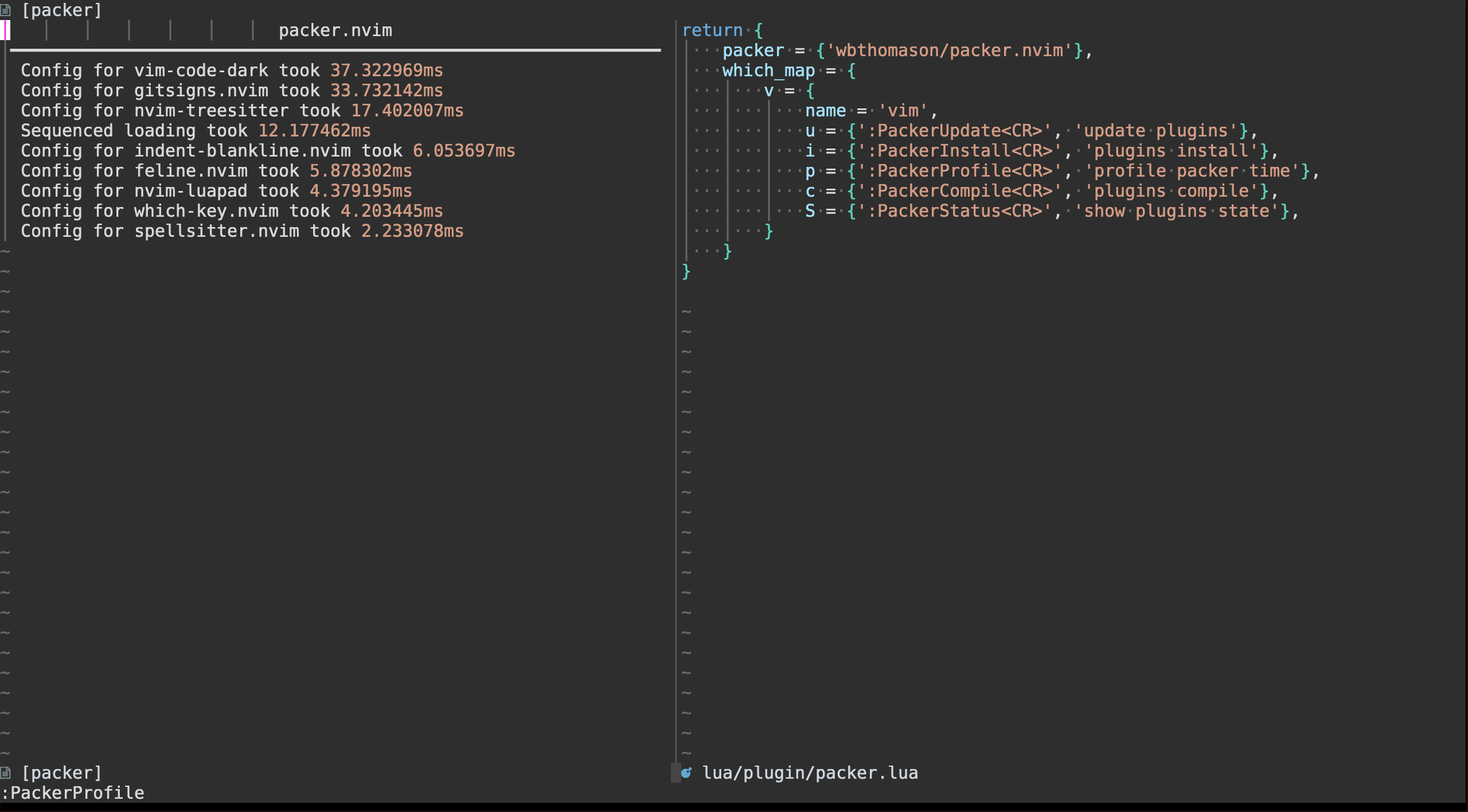Click the S mapping key
The height and width of the screenshot is (812, 1468).
(810, 211)
